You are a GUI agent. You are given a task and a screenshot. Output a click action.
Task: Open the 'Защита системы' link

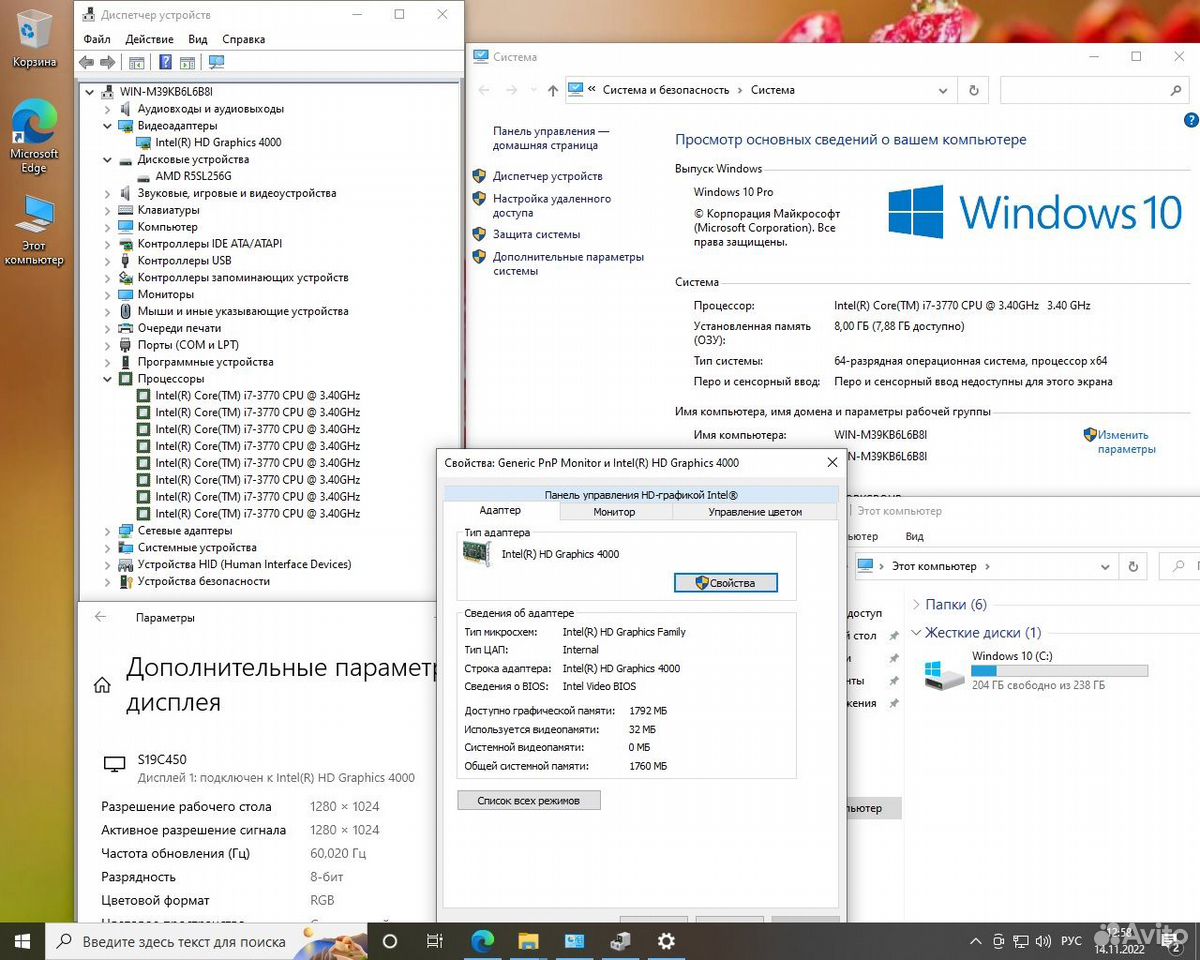536,234
